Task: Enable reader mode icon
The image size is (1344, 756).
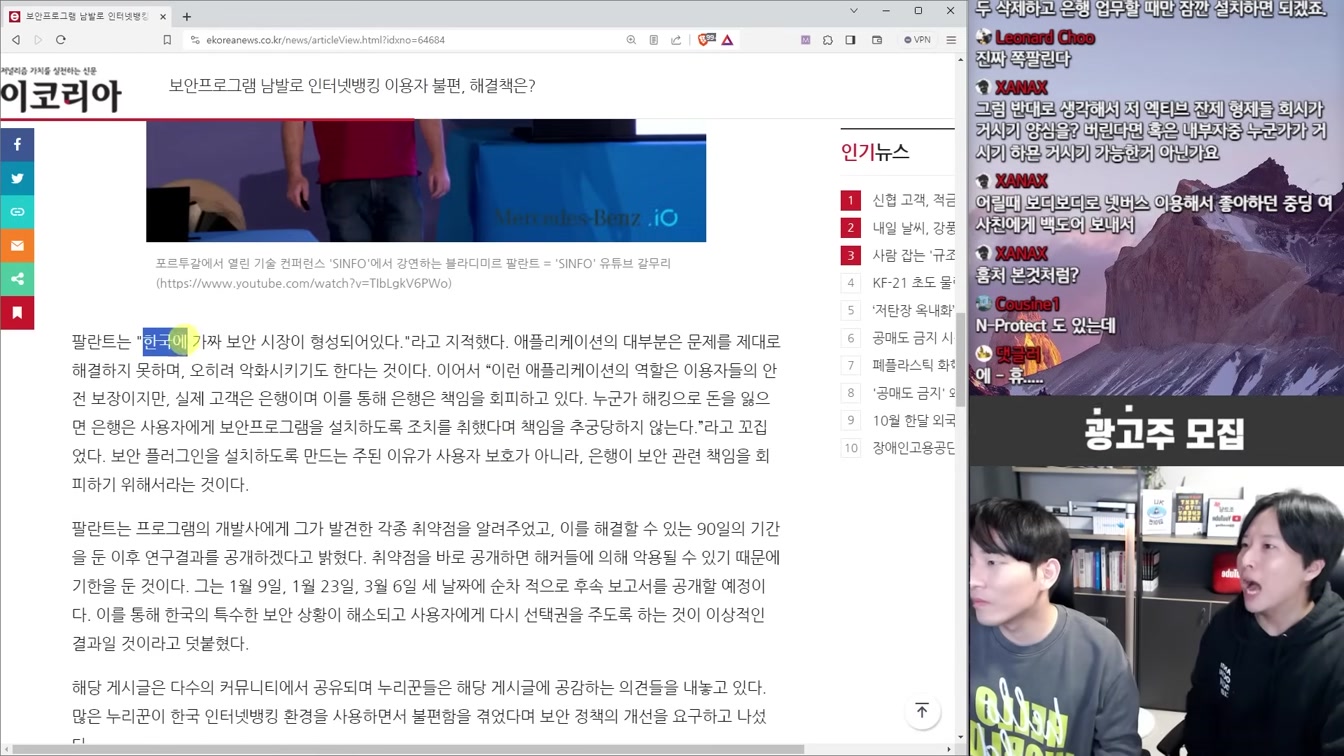Action: (x=653, y=40)
